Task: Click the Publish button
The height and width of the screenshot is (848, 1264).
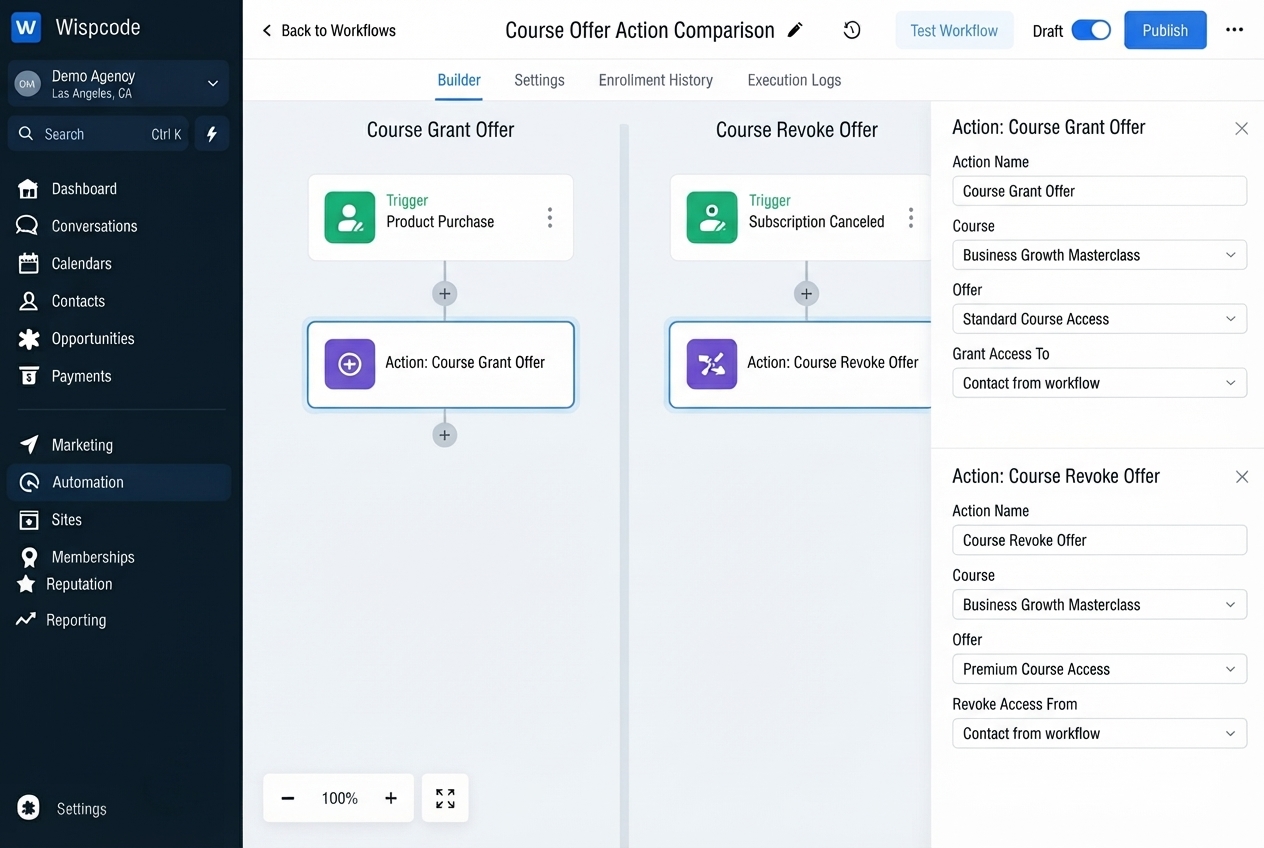Action: pos(1165,30)
